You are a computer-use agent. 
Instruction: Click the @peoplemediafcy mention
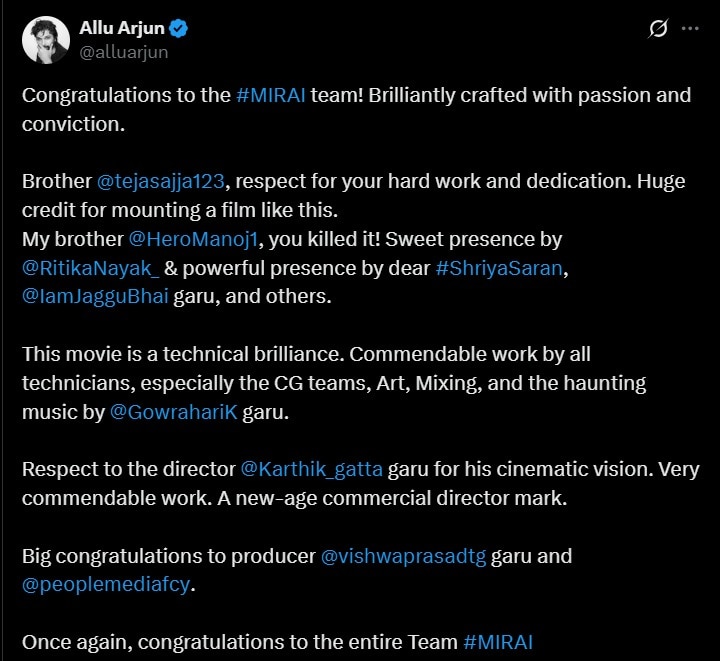pyautogui.click(x=105, y=585)
